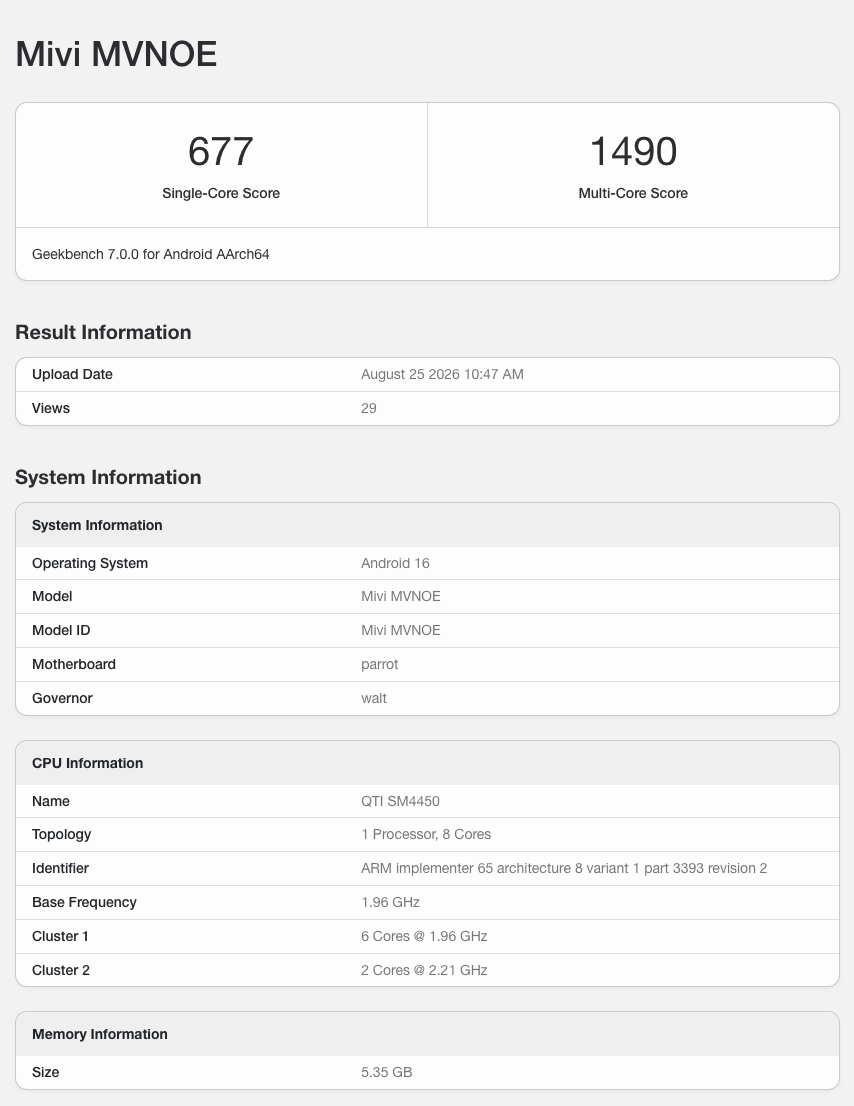The image size is (854, 1106).
Task: Click Geekbench 7.0.0 for Android AArch64 text
Action: point(151,254)
